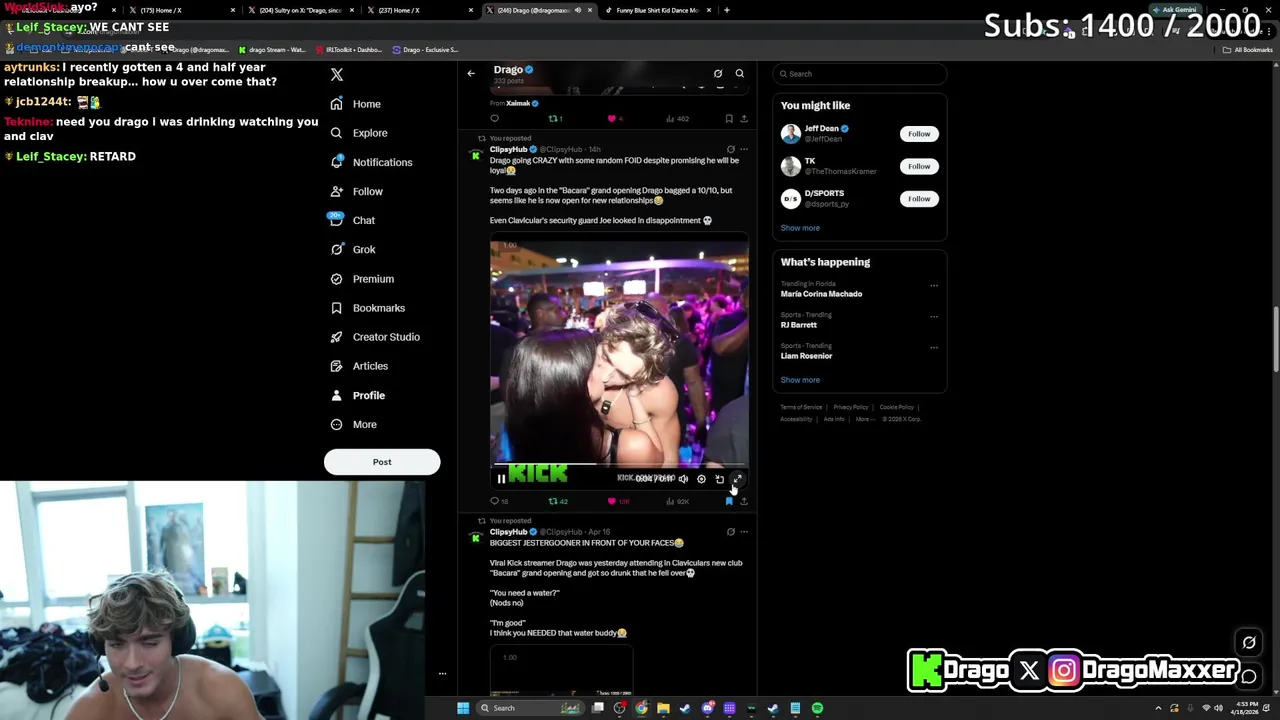Click the Post button
Image resolution: width=1280 pixels, height=720 pixels.
tap(382, 462)
